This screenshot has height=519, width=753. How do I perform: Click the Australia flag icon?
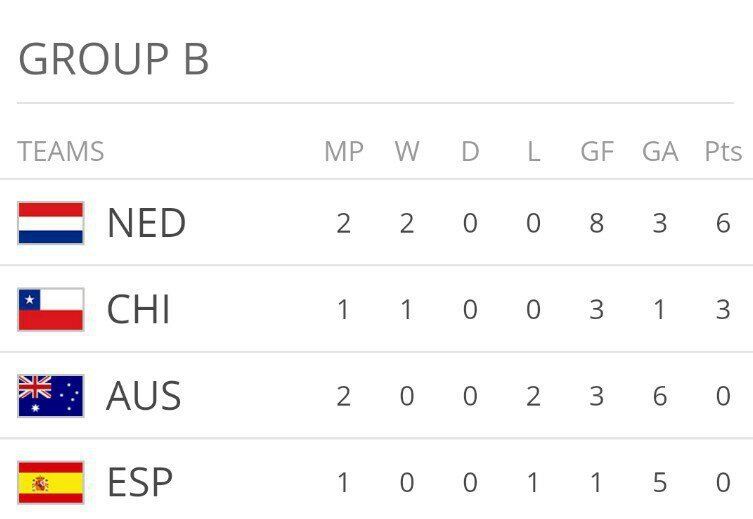coord(51,396)
